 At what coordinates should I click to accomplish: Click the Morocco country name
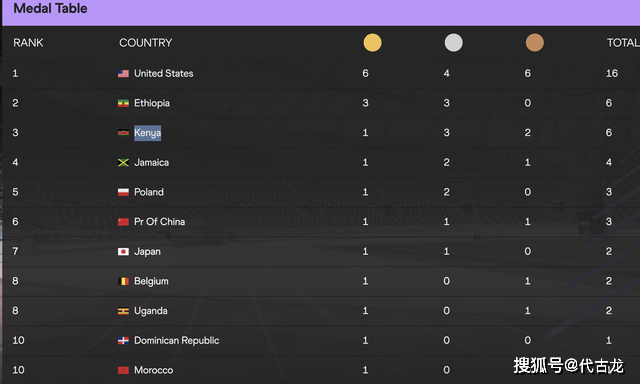153,370
